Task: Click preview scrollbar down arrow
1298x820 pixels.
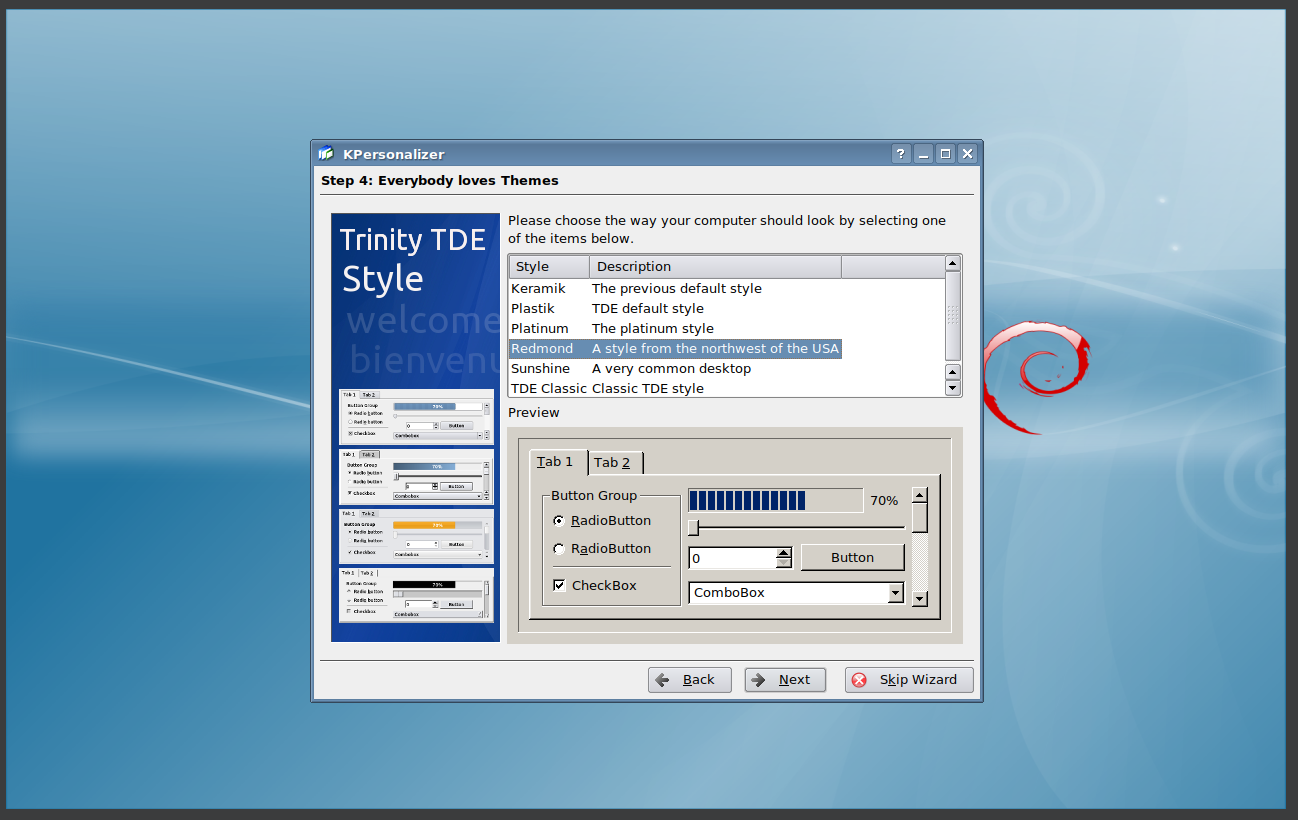Action: [x=920, y=599]
